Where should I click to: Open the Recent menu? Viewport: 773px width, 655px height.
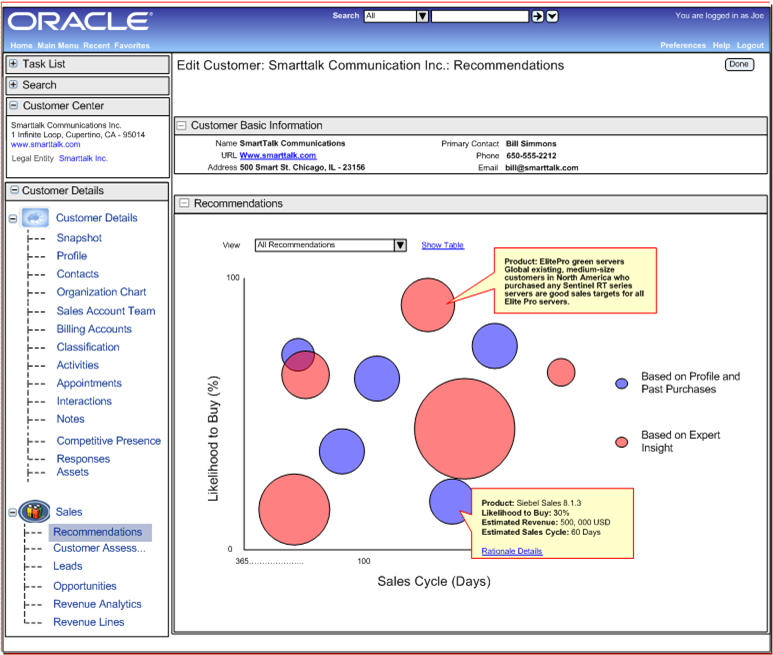pyautogui.click(x=97, y=45)
